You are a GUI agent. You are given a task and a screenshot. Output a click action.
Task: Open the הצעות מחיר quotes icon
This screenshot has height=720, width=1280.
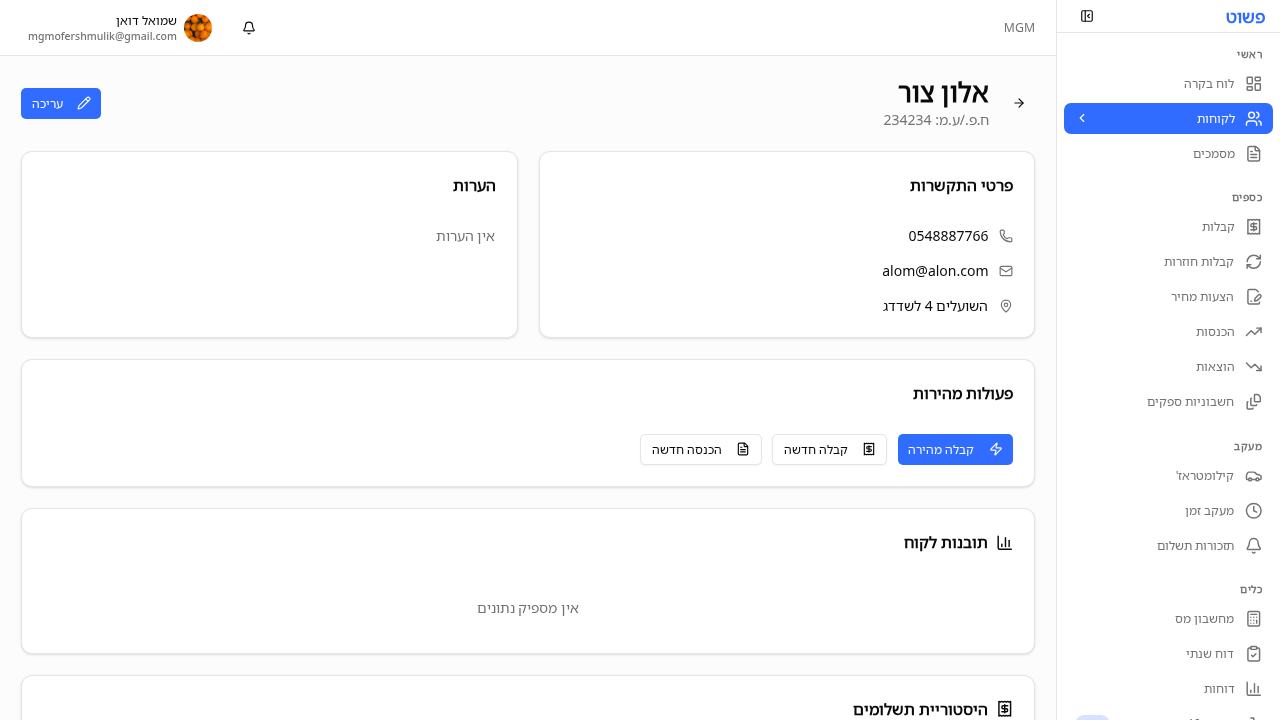tap(1254, 296)
